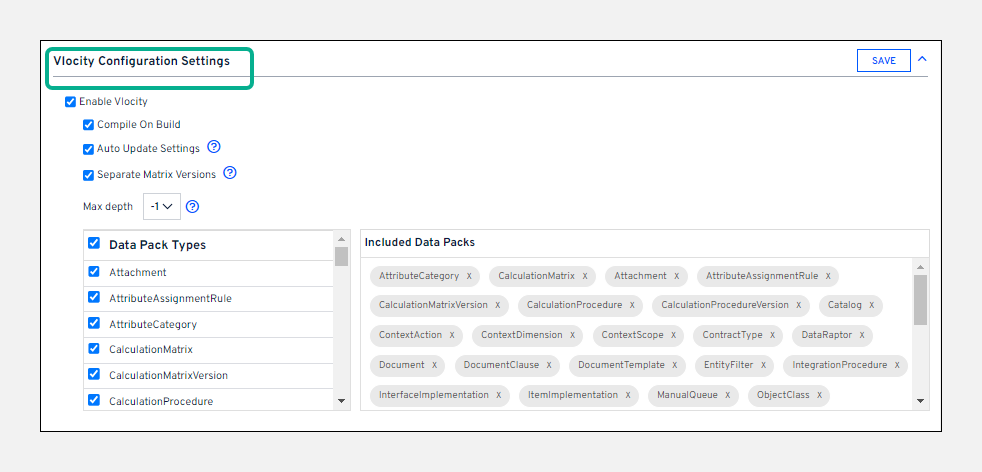Open the Max depth dropdown
The width and height of the screenshot is (982, 472).
161,207
